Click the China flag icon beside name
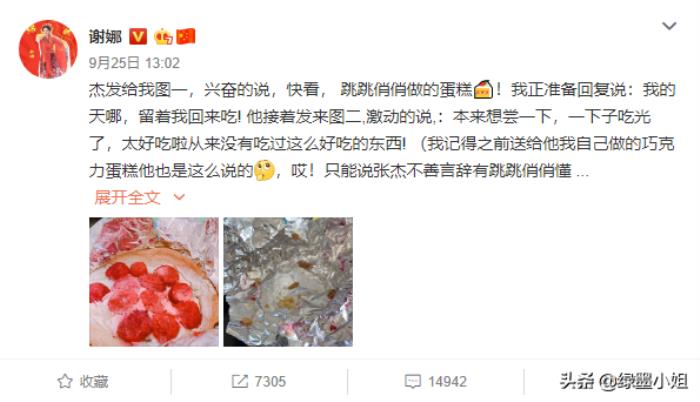 tap(186, 37)
